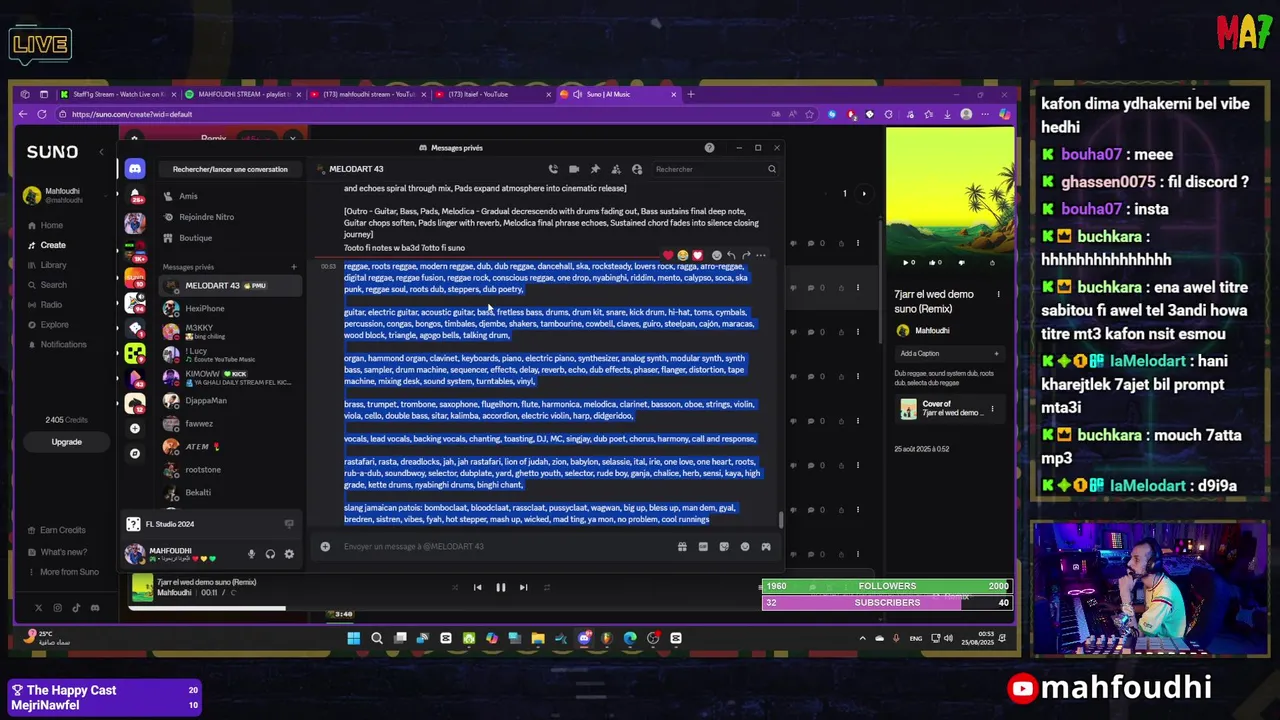Open the GIF picker in Discord
The height and width of the screenshot is (720, 1280).
point(703,547)
